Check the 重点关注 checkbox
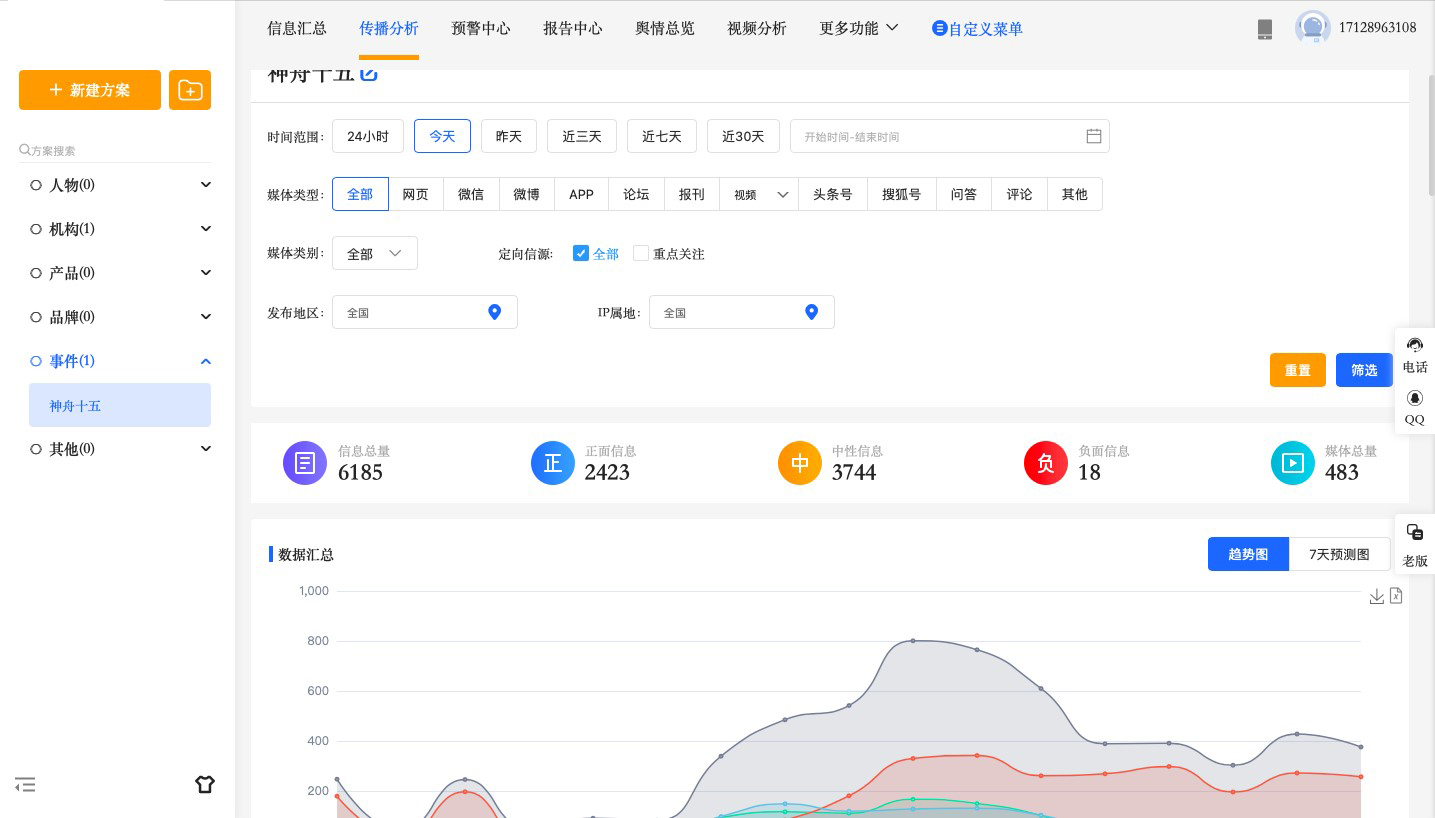The image size is (1435, 818). click(641, 253)
